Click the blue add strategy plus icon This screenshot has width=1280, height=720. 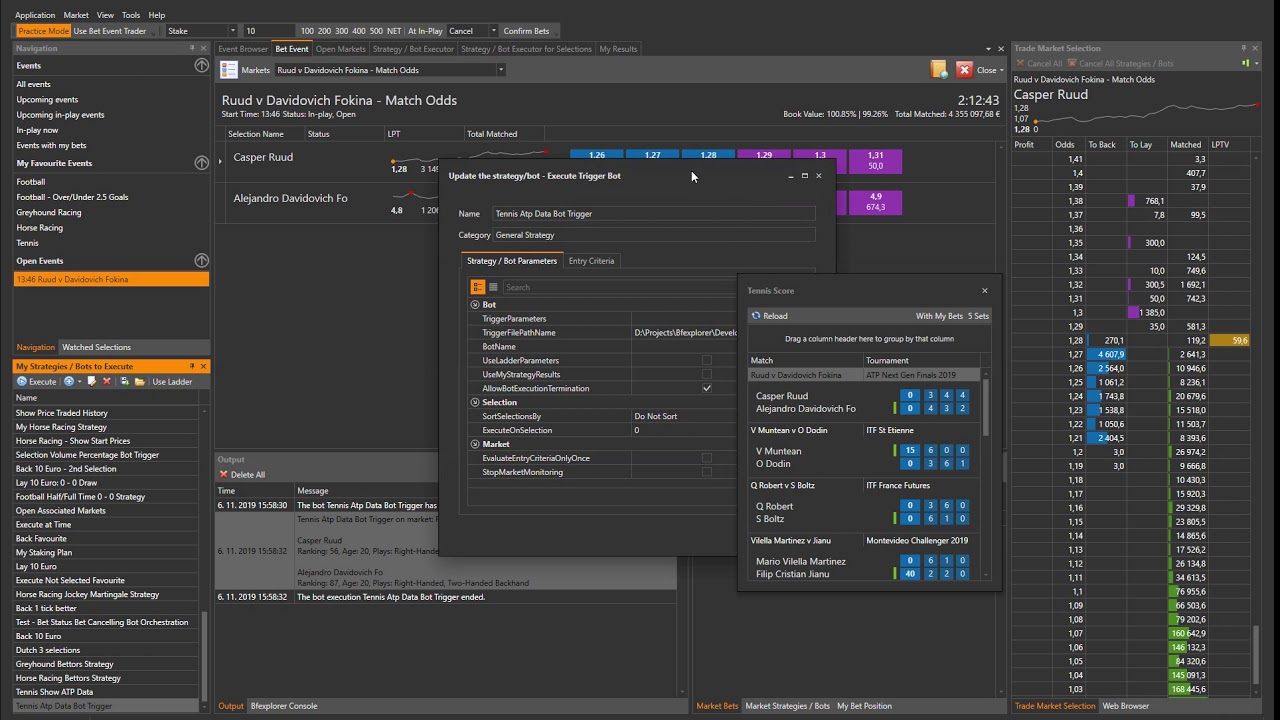point(69,381)
